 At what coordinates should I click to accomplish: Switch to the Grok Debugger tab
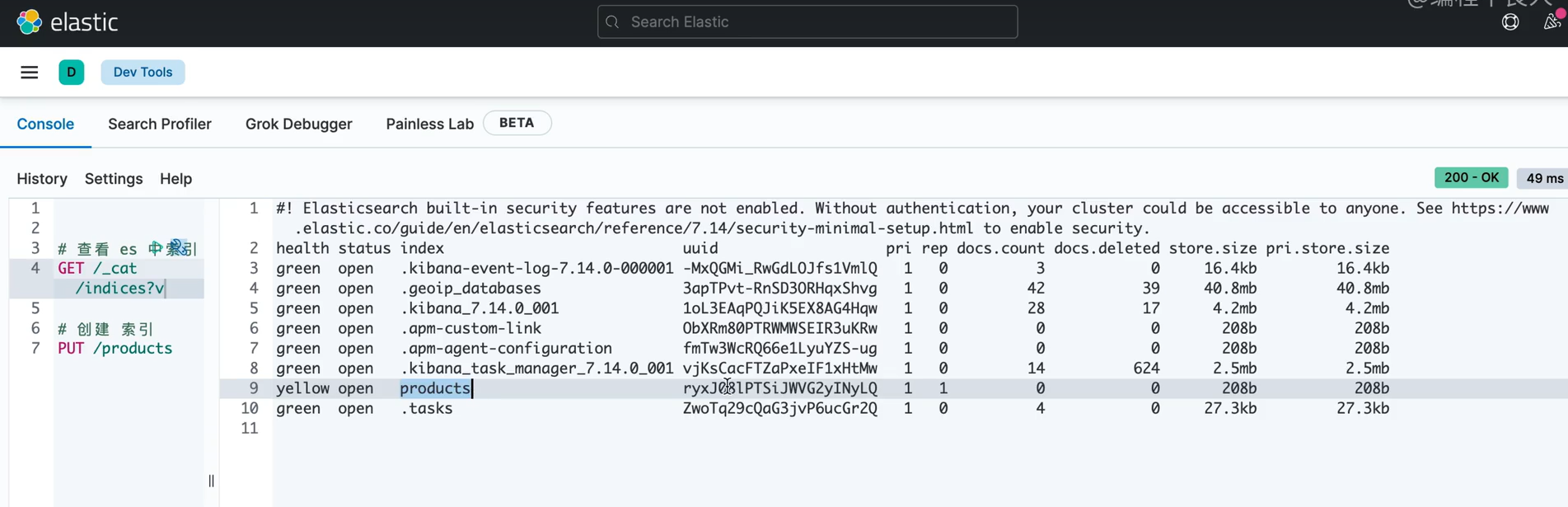tap(298, 124)
